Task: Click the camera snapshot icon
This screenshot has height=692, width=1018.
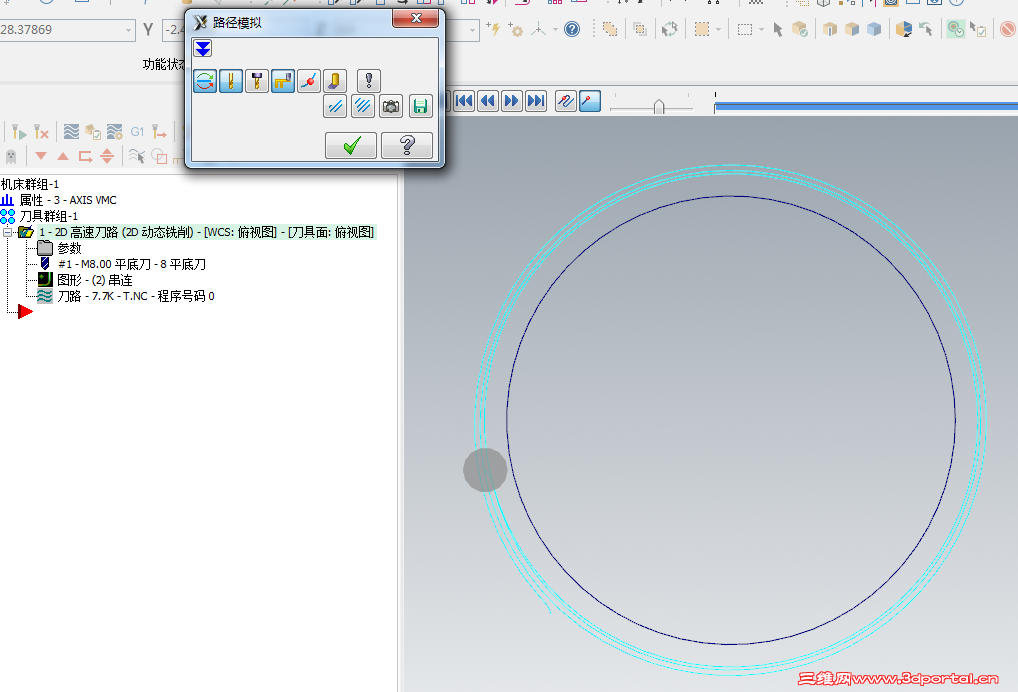Action: click(391, 106)
